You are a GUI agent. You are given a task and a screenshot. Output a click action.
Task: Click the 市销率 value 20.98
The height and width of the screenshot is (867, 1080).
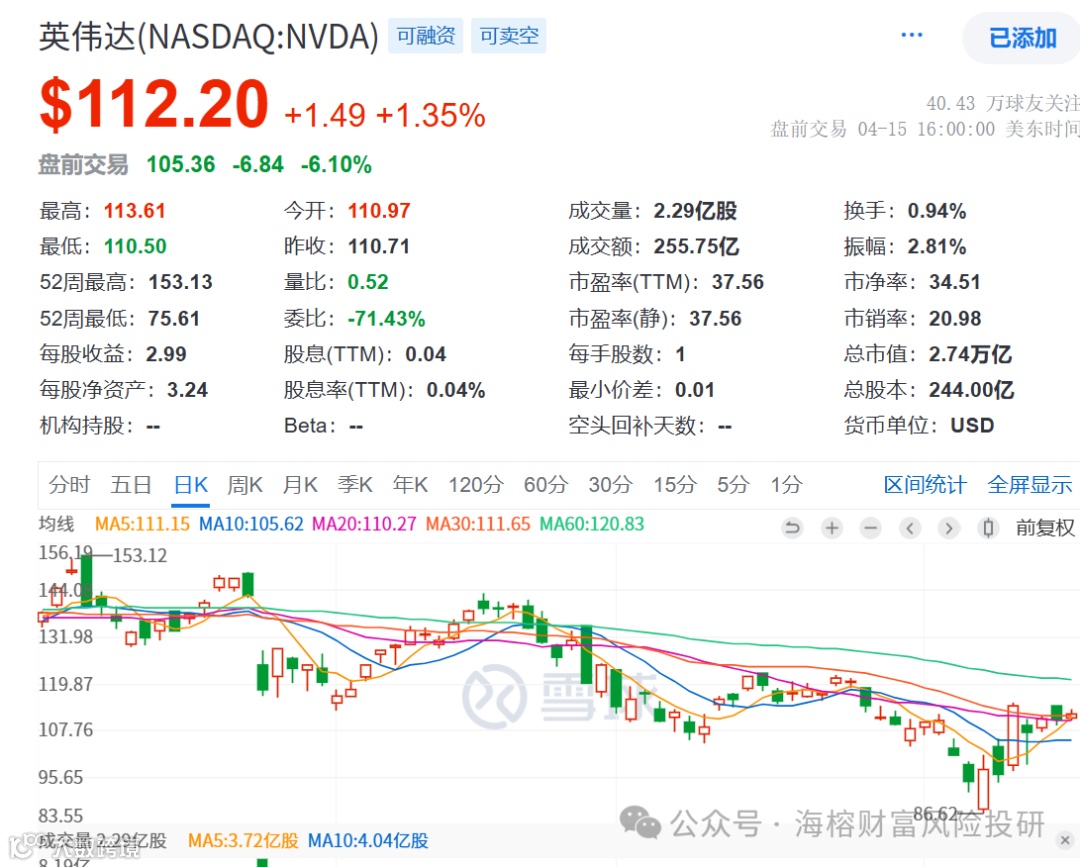955,319
